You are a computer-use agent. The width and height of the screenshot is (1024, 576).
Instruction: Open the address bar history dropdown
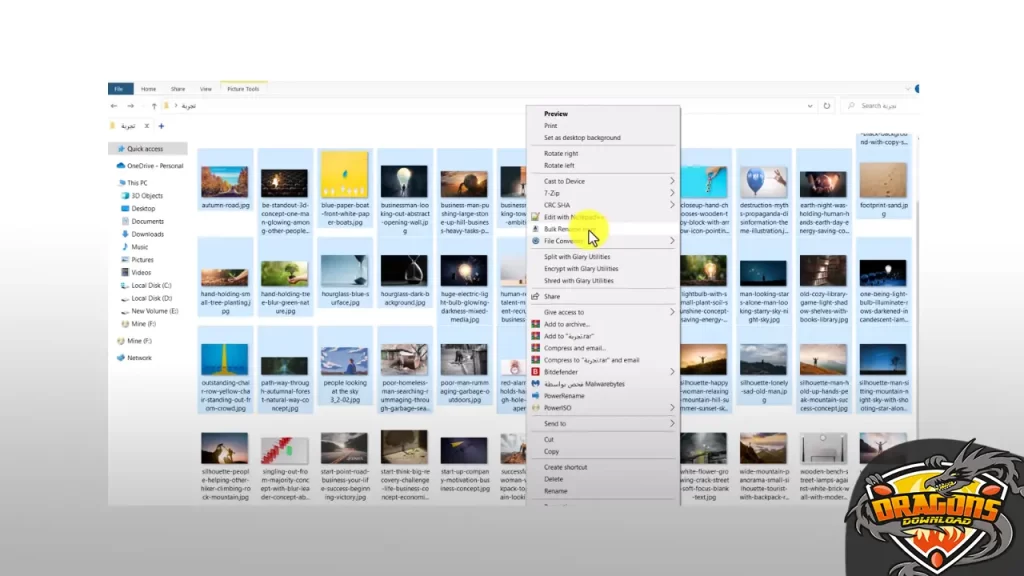click(811, 105)
